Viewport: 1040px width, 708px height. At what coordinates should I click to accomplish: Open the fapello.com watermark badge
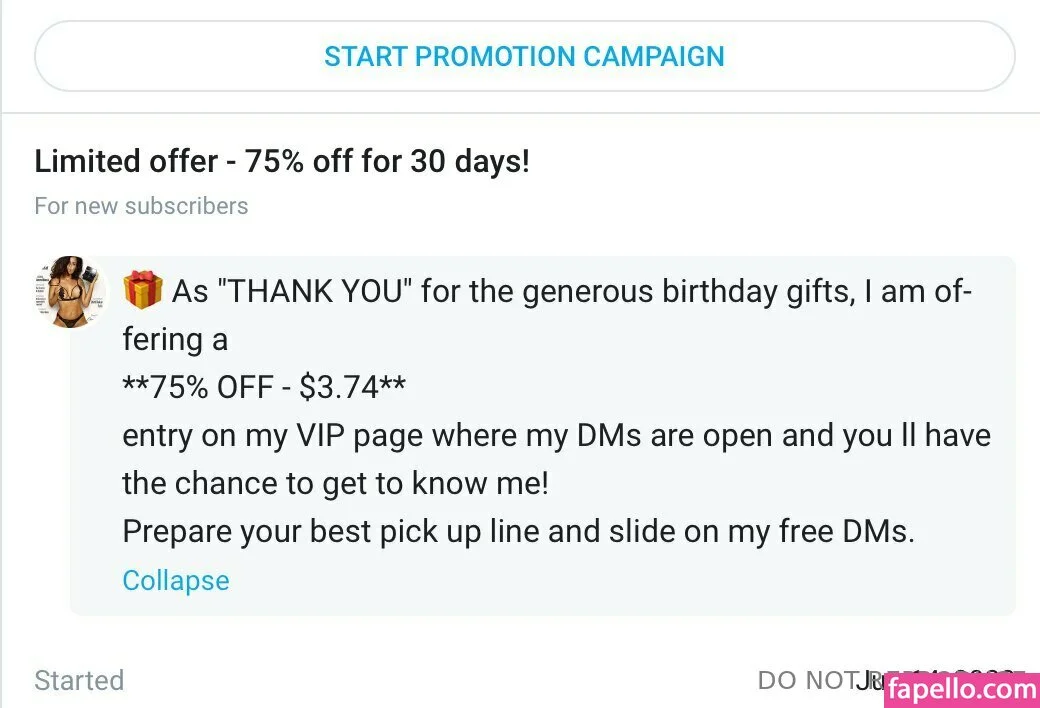[x=961, y=688]
